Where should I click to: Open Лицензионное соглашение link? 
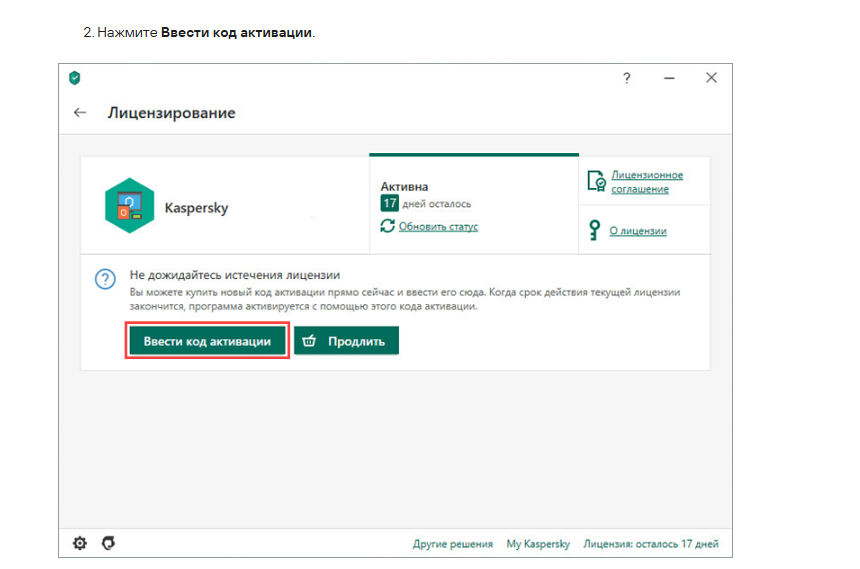[647, 182]
